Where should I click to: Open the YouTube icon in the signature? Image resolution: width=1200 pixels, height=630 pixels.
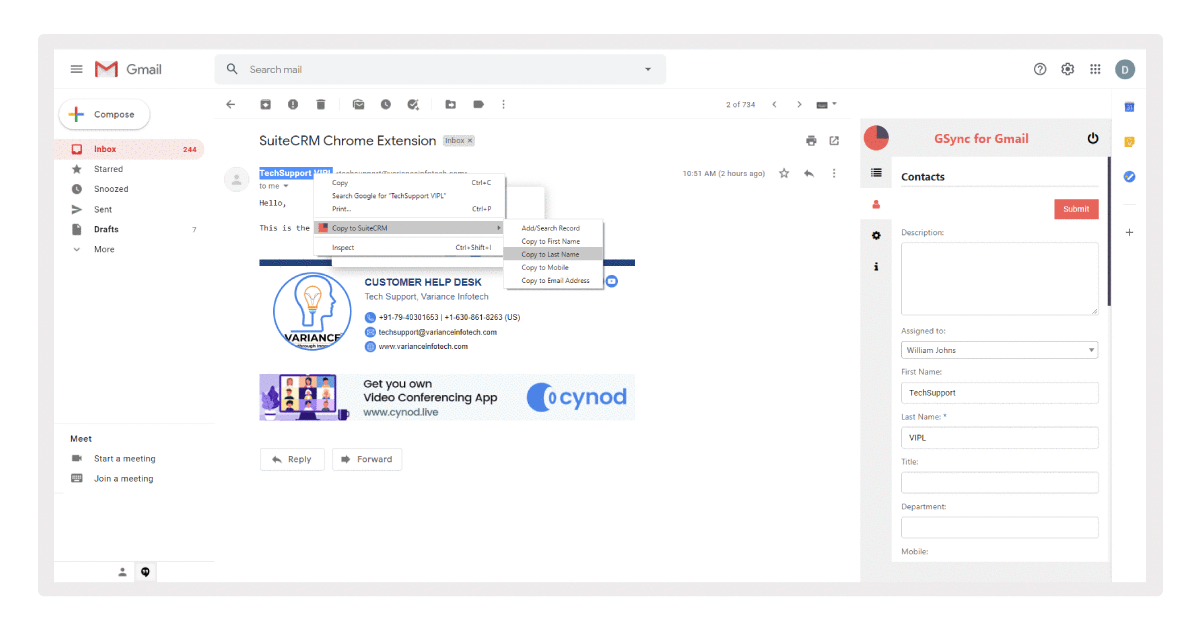pyautogui.click(x=611, y=281)
